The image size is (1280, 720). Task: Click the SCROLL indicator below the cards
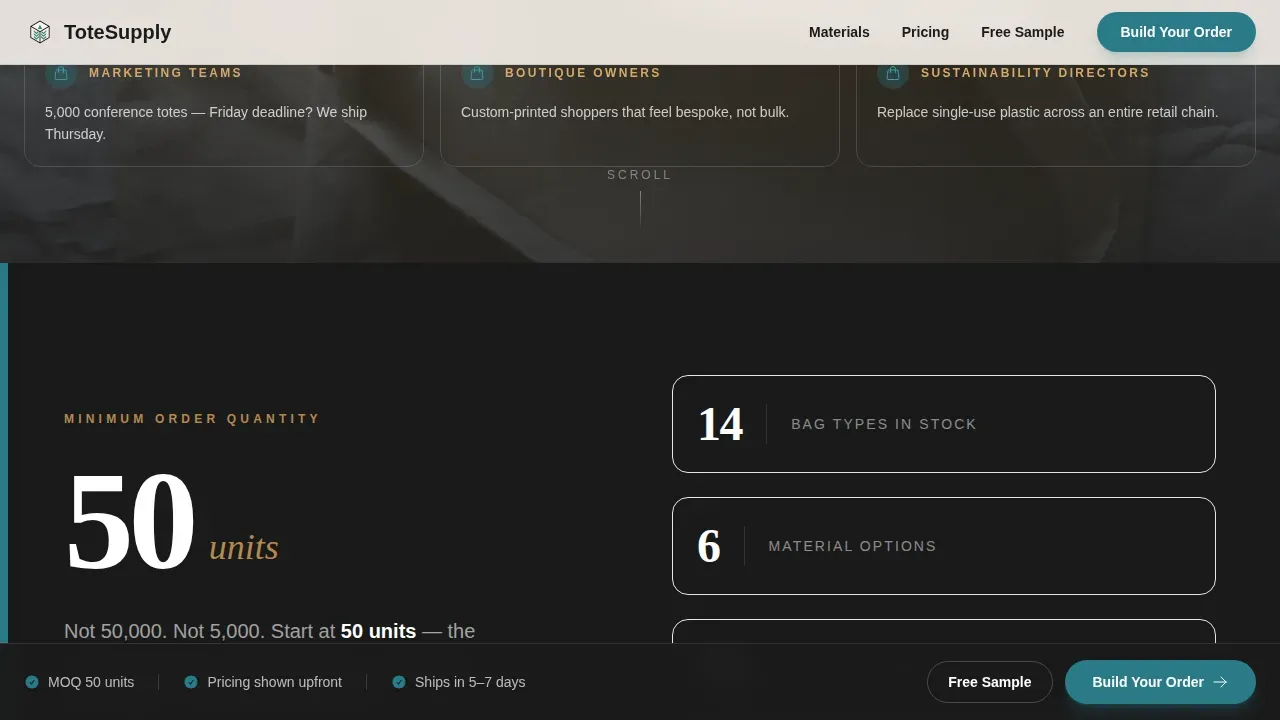pos(640,175)
